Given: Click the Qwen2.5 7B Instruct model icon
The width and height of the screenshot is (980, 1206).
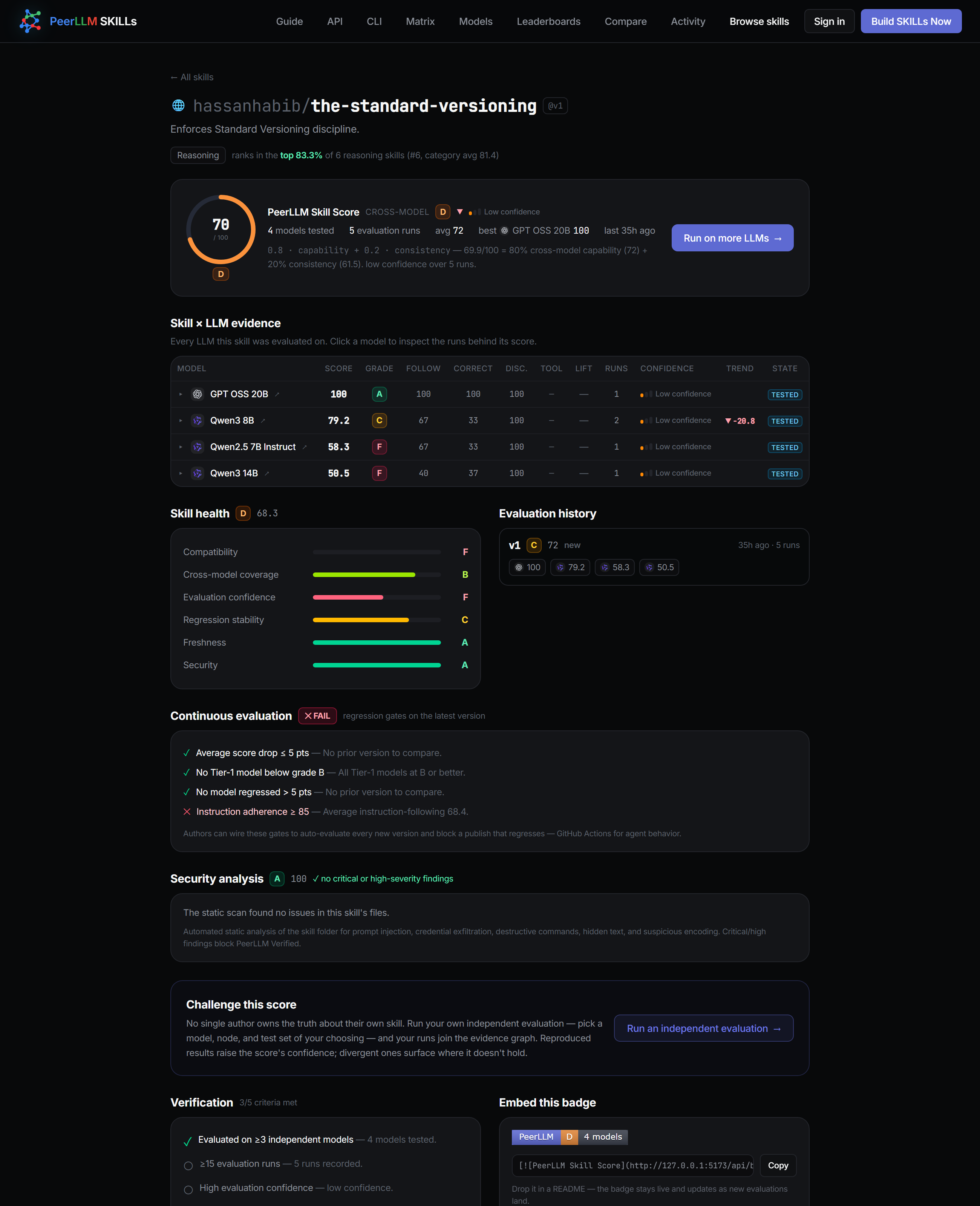Looking at the screenshot, I should [198, 447].
